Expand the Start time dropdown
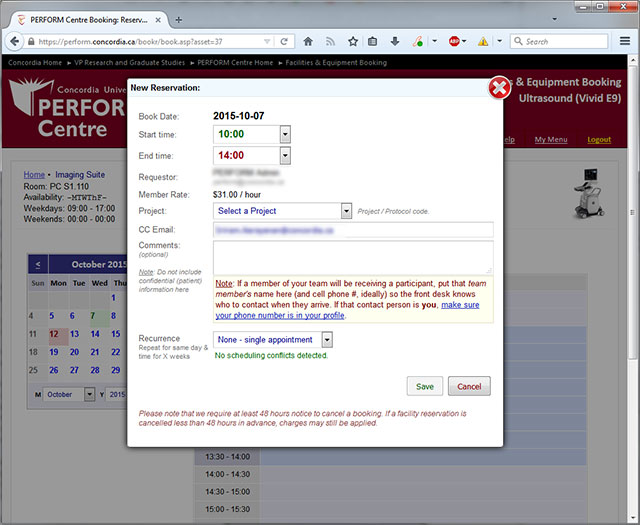The width and height of the screenshot is (640, 525). [x=285, y=133]
